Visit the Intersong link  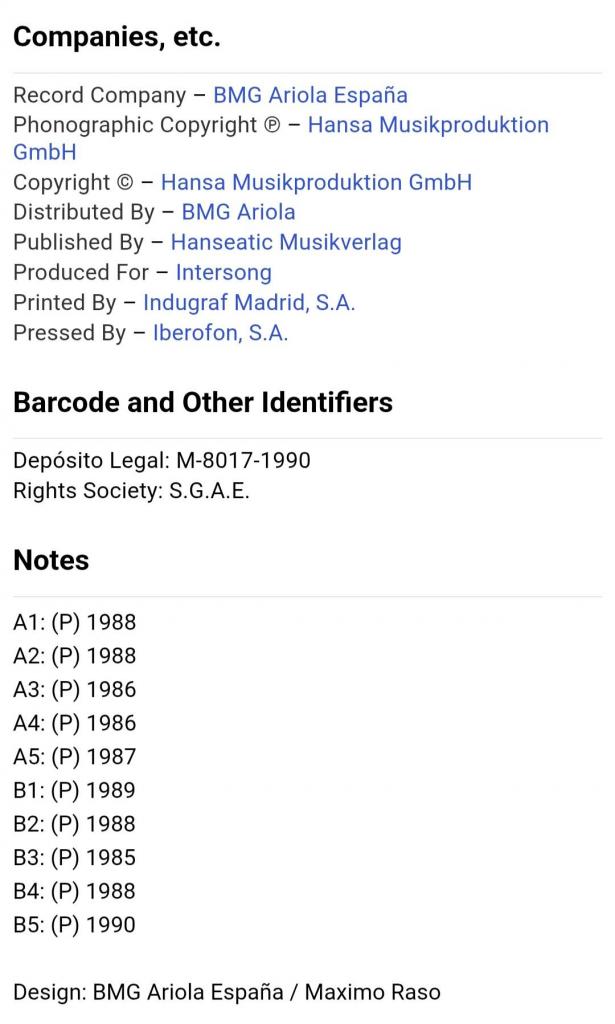point(223,273)
